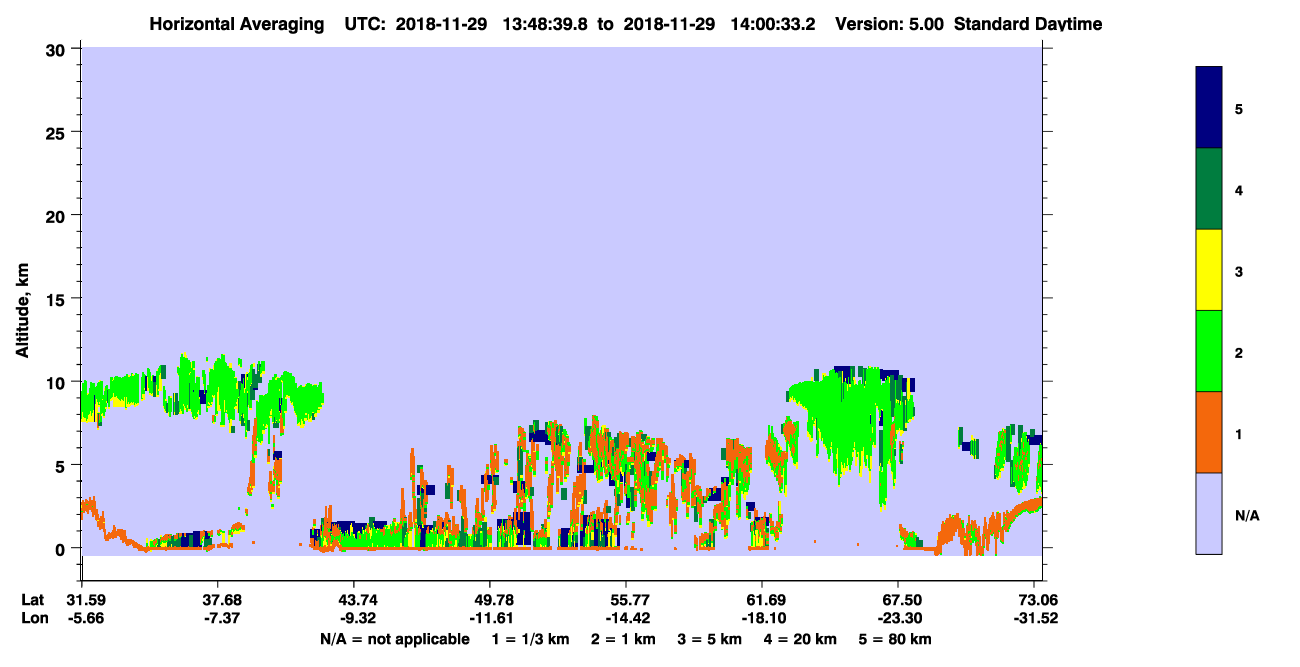
Task: Click the bright green colorbar segment labeled 2
Action: (x=1209, y=351)
